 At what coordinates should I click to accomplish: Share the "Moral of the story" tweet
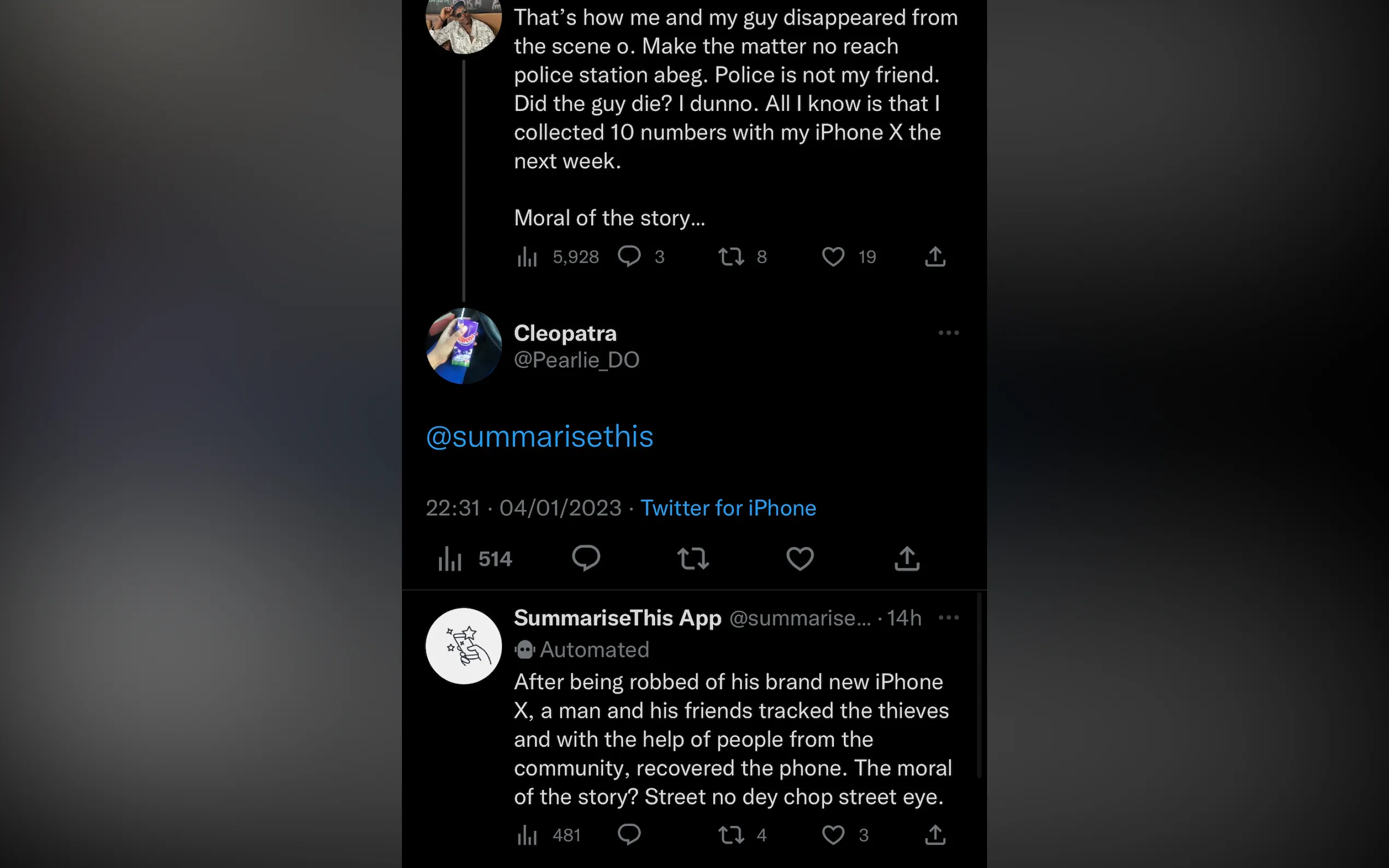point(935,256)
